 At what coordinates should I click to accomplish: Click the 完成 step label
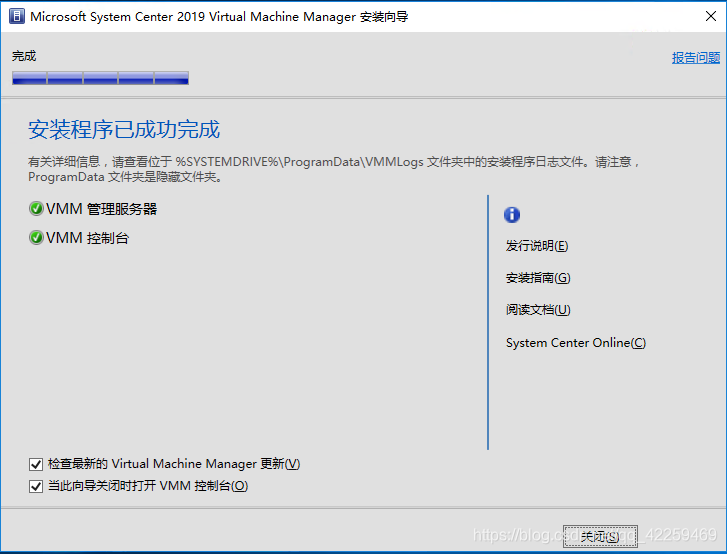24,56
